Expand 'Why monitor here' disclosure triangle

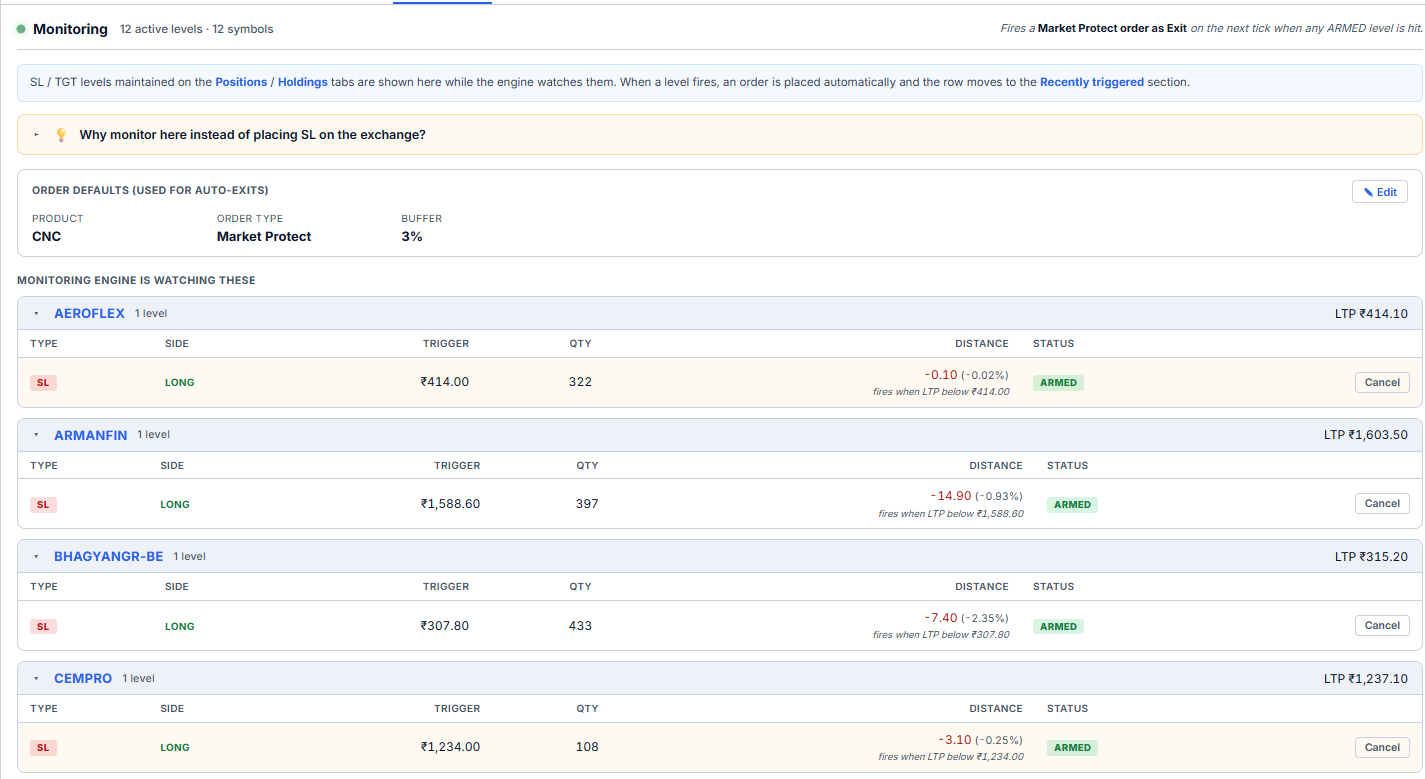pyautogui.click(x=37, y=134)
